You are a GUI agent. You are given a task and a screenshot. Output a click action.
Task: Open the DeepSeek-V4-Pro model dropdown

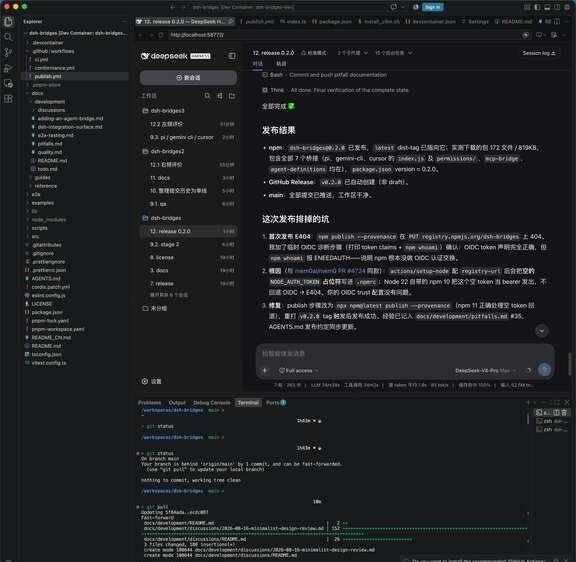(x=486, y=370)
